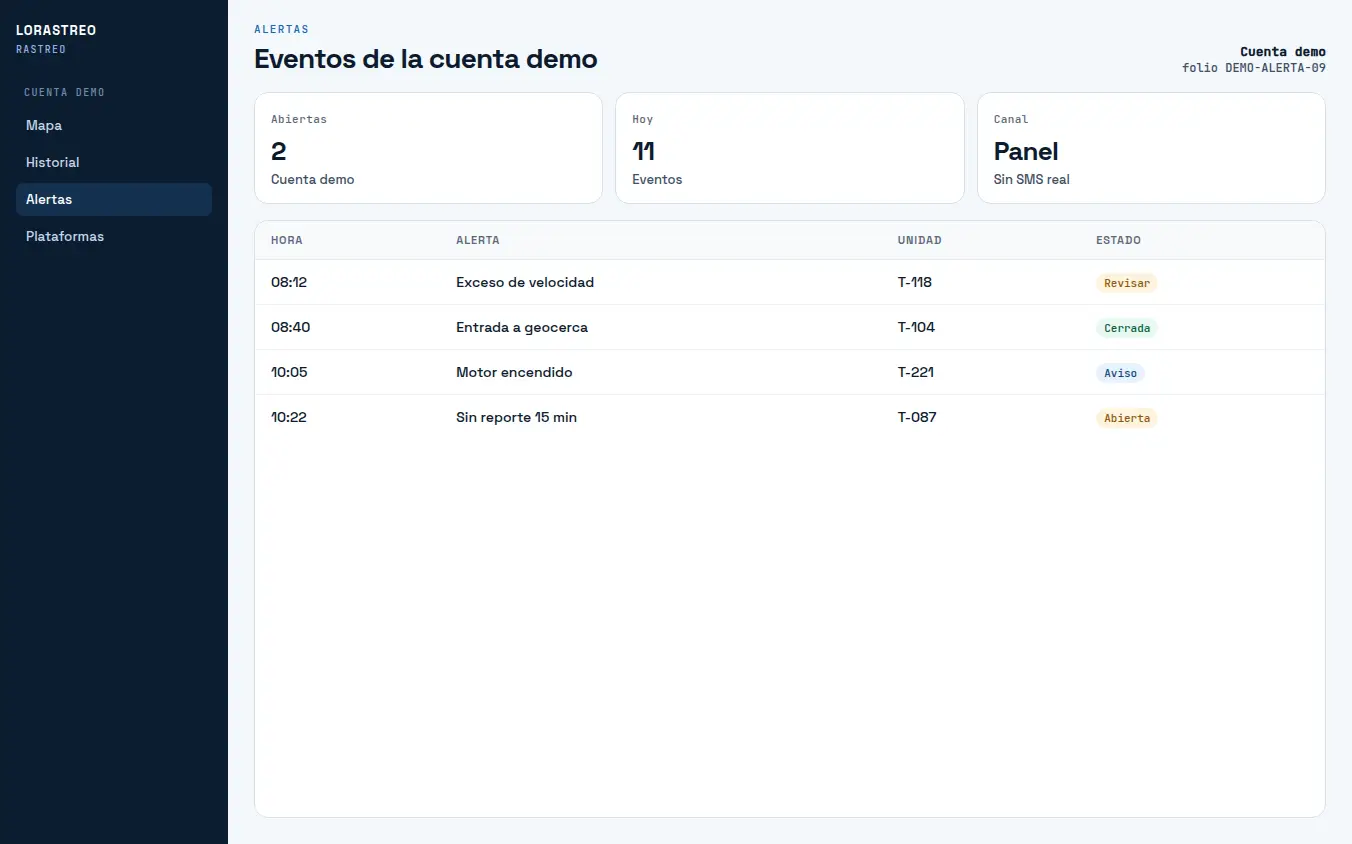This screenshot has width=1352, height=844.
Task: Click the Sin SMS real text
Action: [1032, 180]
